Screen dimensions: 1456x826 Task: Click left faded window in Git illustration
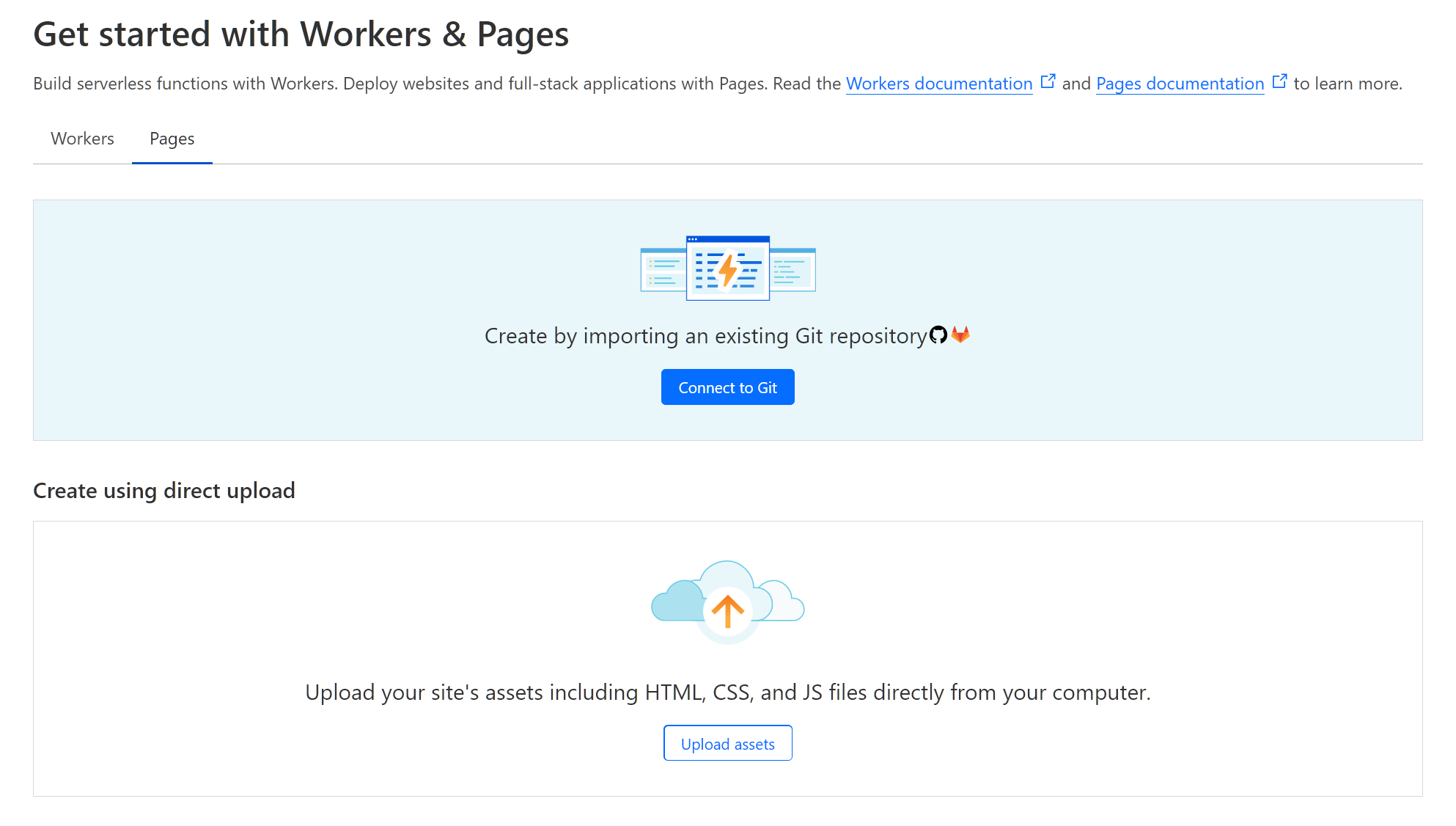(662, 270)
